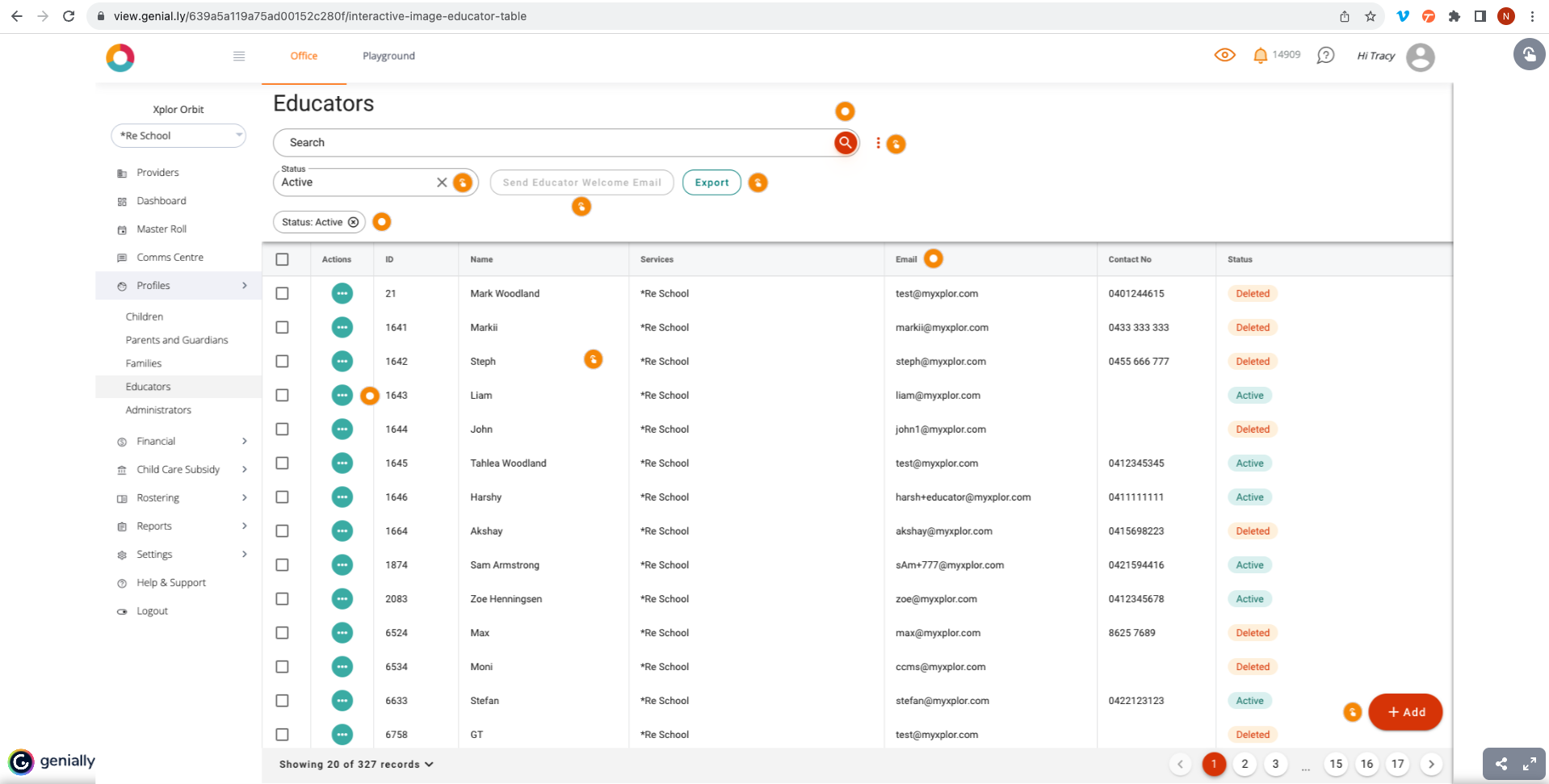The height and width of the screenshot is (784, 1549).
Task: Go to page 2 of results
Action: coord(1245,764)
